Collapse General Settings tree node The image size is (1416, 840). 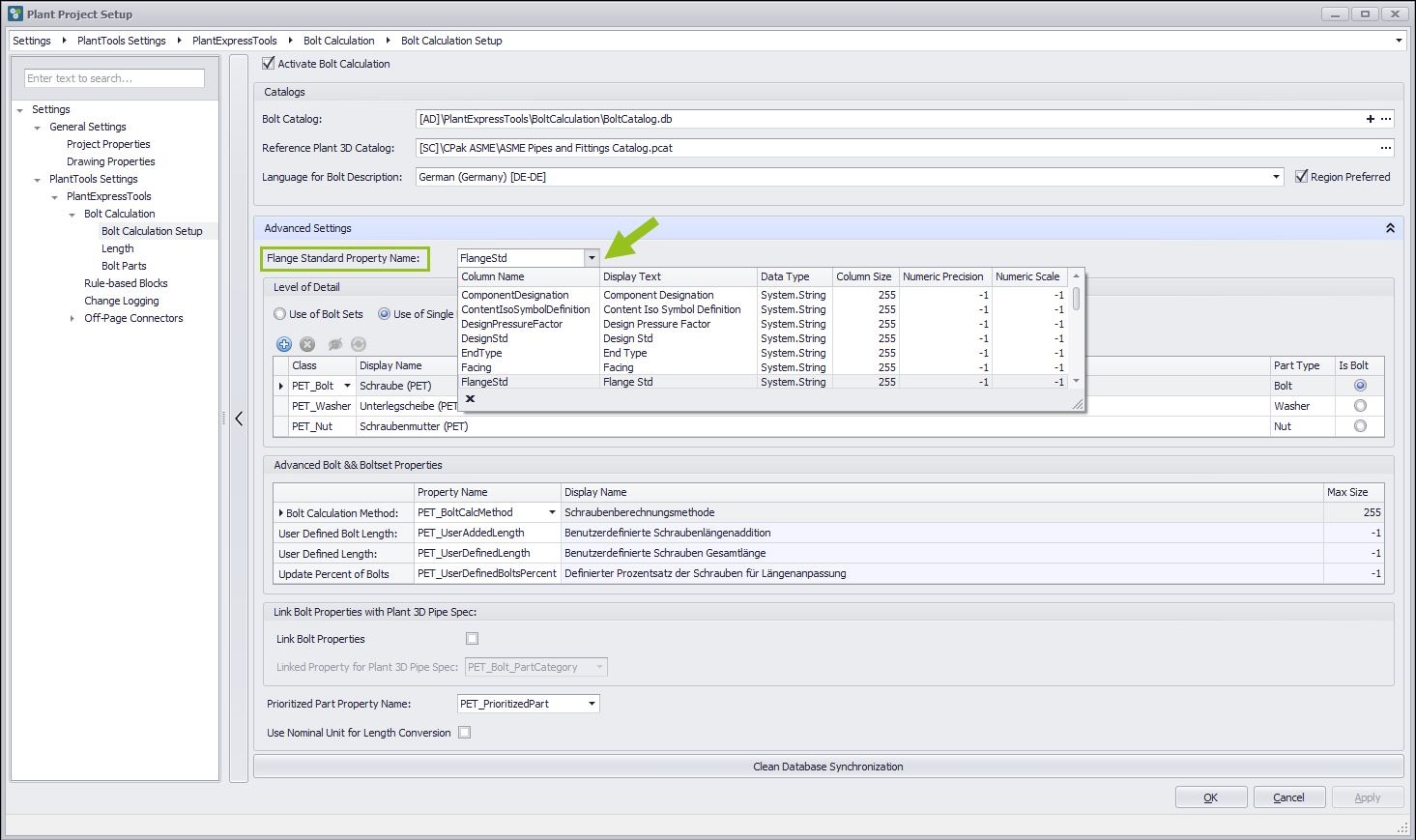tap(38, 128)
